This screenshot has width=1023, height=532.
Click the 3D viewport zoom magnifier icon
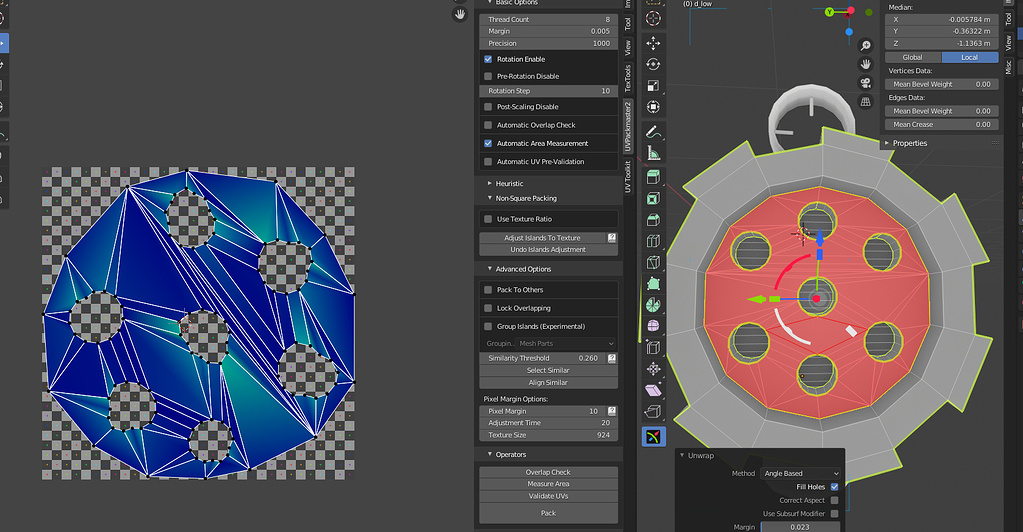(x=866, y=45)
